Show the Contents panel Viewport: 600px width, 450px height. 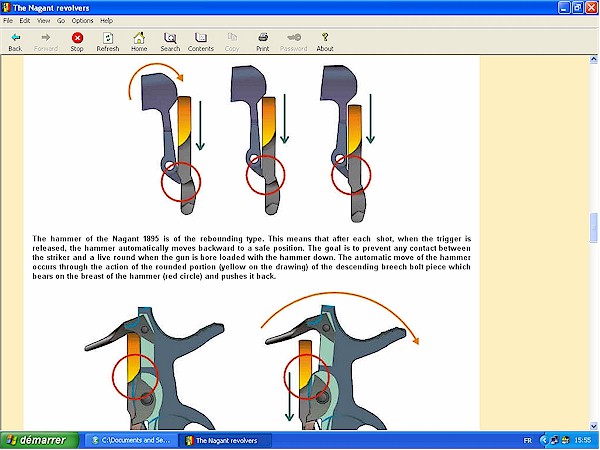(201, 42)
